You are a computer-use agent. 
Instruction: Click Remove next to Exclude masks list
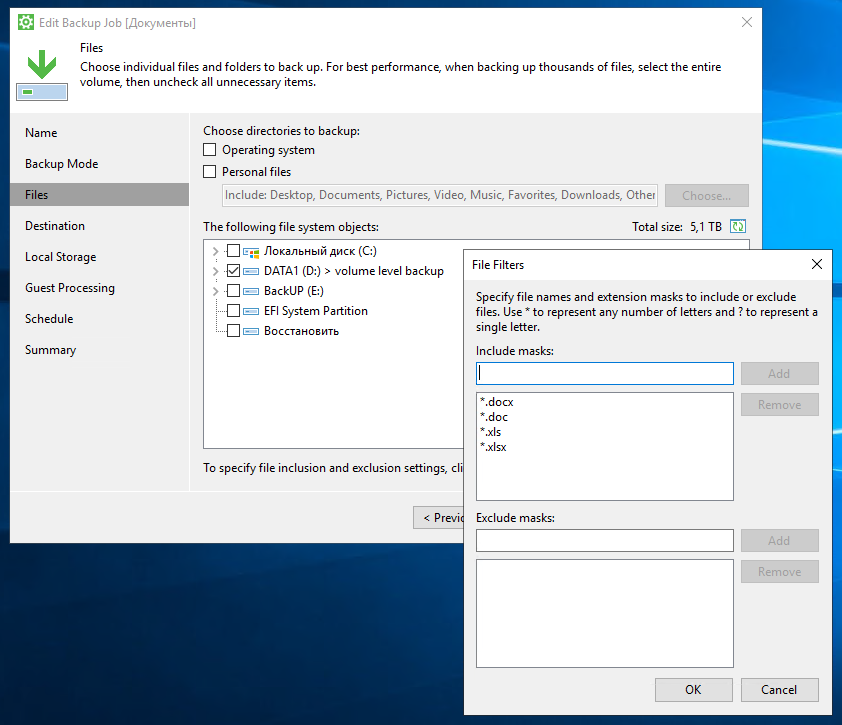[x=780, y=571]
